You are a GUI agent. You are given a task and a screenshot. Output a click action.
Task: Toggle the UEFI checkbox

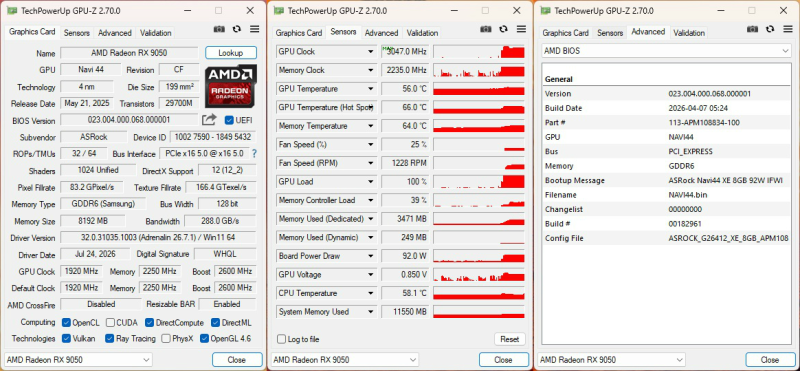229,120
